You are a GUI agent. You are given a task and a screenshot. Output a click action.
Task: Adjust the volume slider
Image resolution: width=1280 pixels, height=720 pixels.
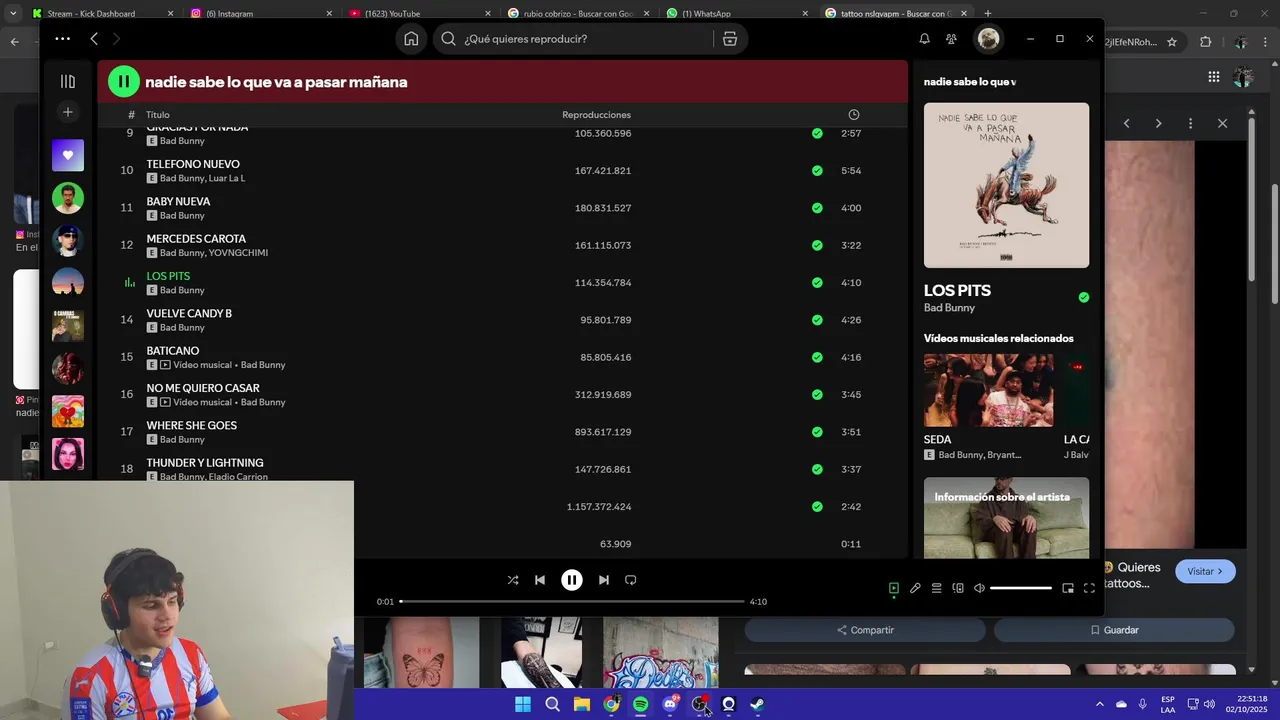(x=1021, y=588)
